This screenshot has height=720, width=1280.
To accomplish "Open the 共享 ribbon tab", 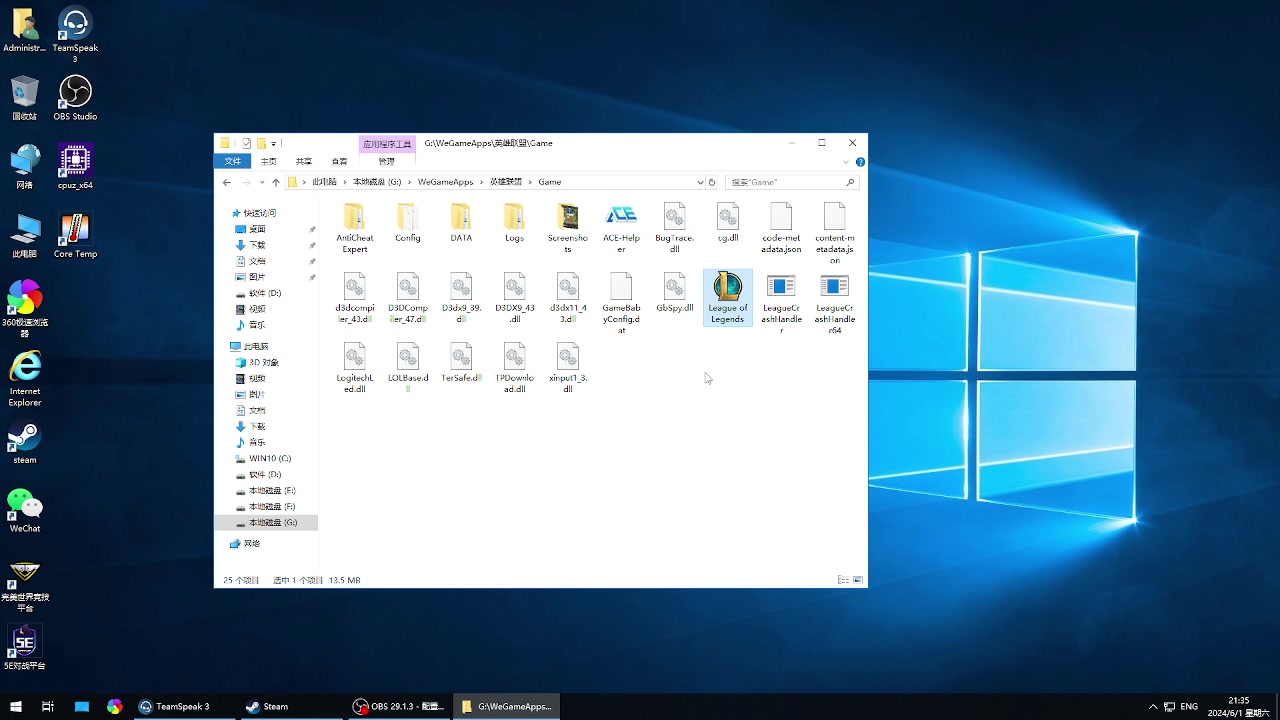I will click(303, 161).
